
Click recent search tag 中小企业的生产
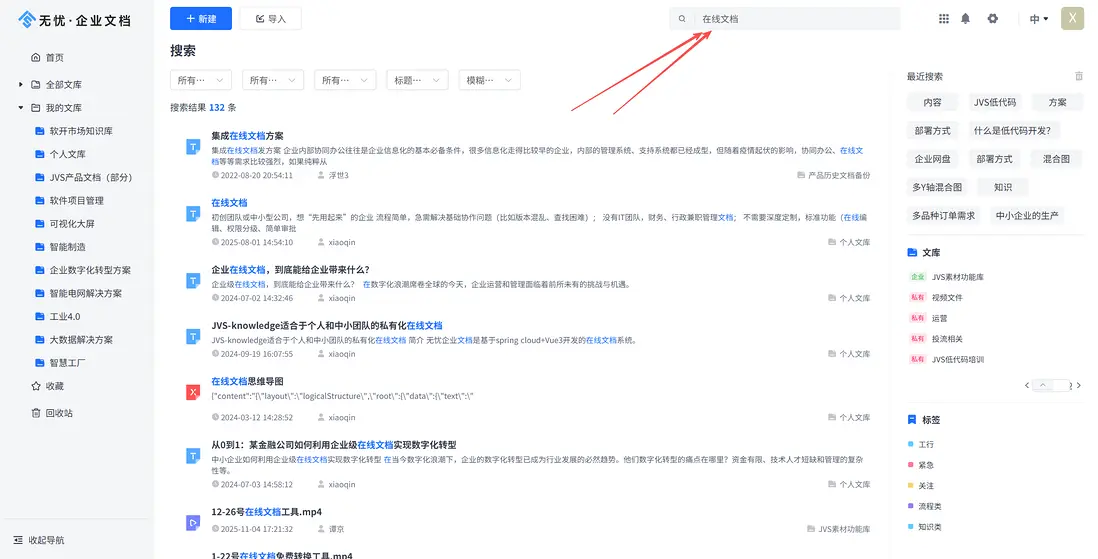click(x=1027, y=215)
